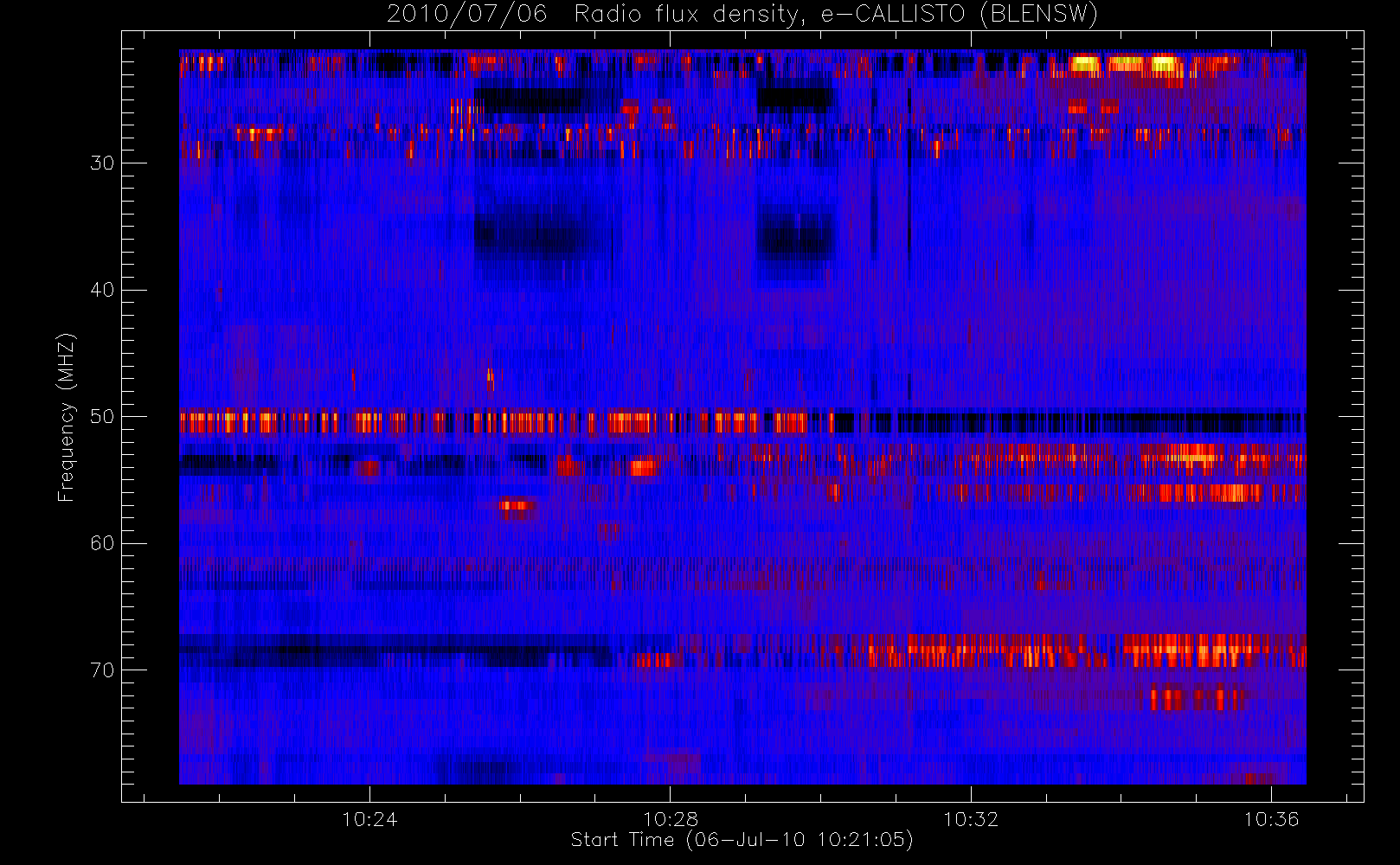Click the frequency tick label '60'
This screenshot has height=865, width=1400.
tap(102, 543)
